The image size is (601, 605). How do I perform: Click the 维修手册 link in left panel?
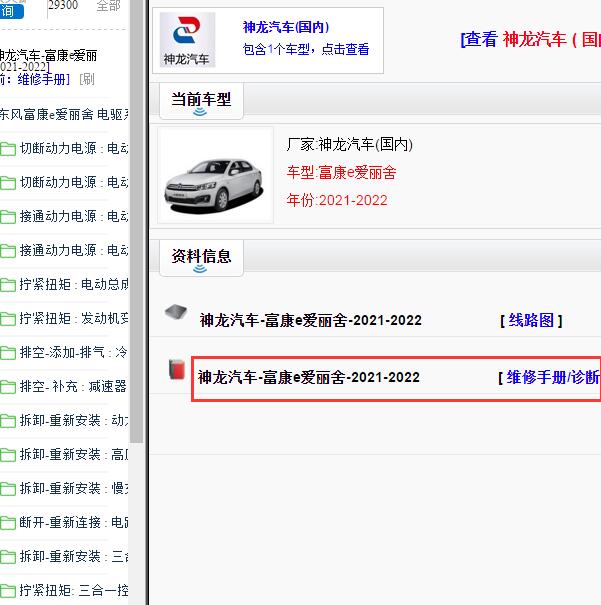click(44, 79)
